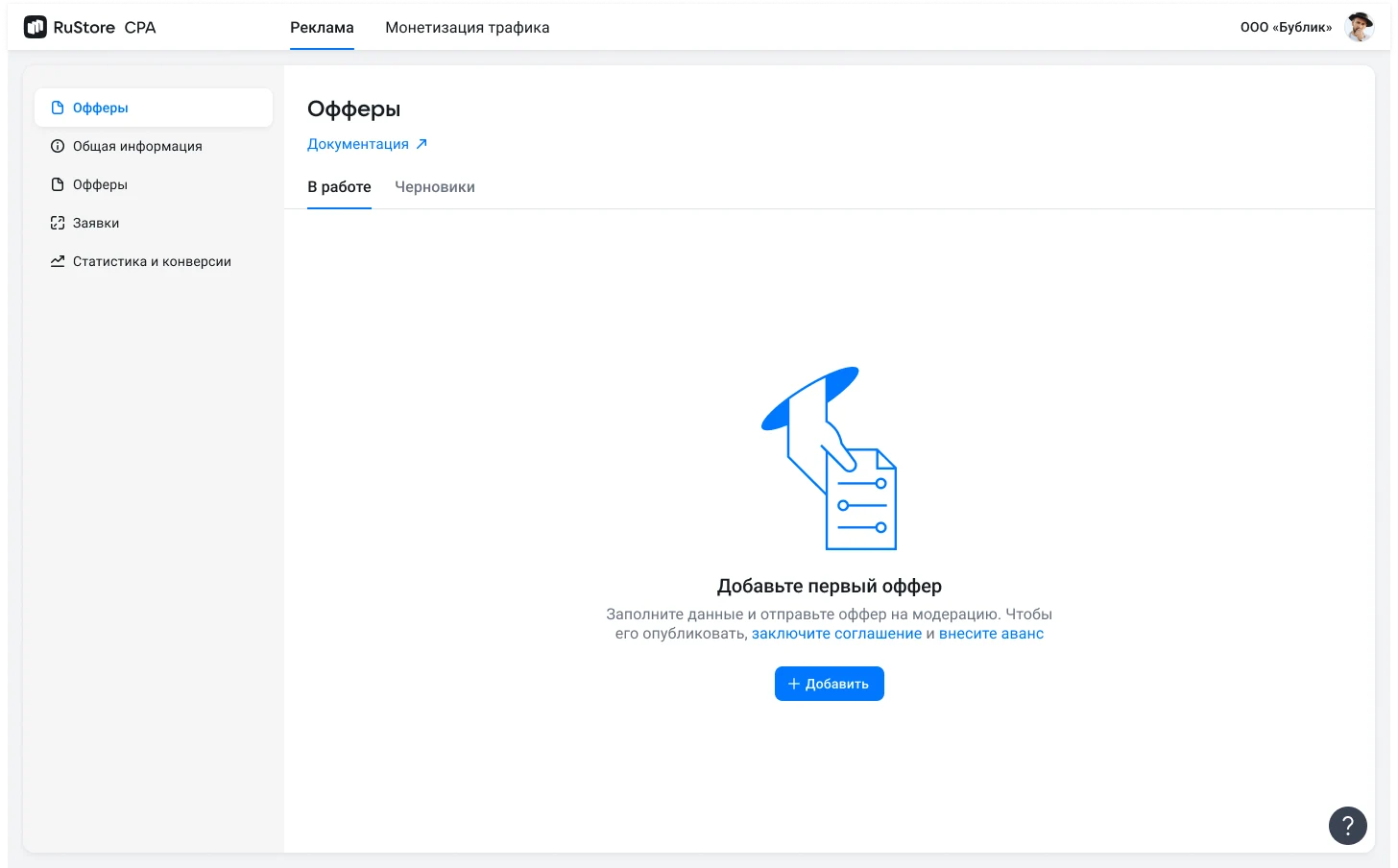Switch to the Черновики tab
Viewport: 1398px width, 868px height.
pos(434,186)
